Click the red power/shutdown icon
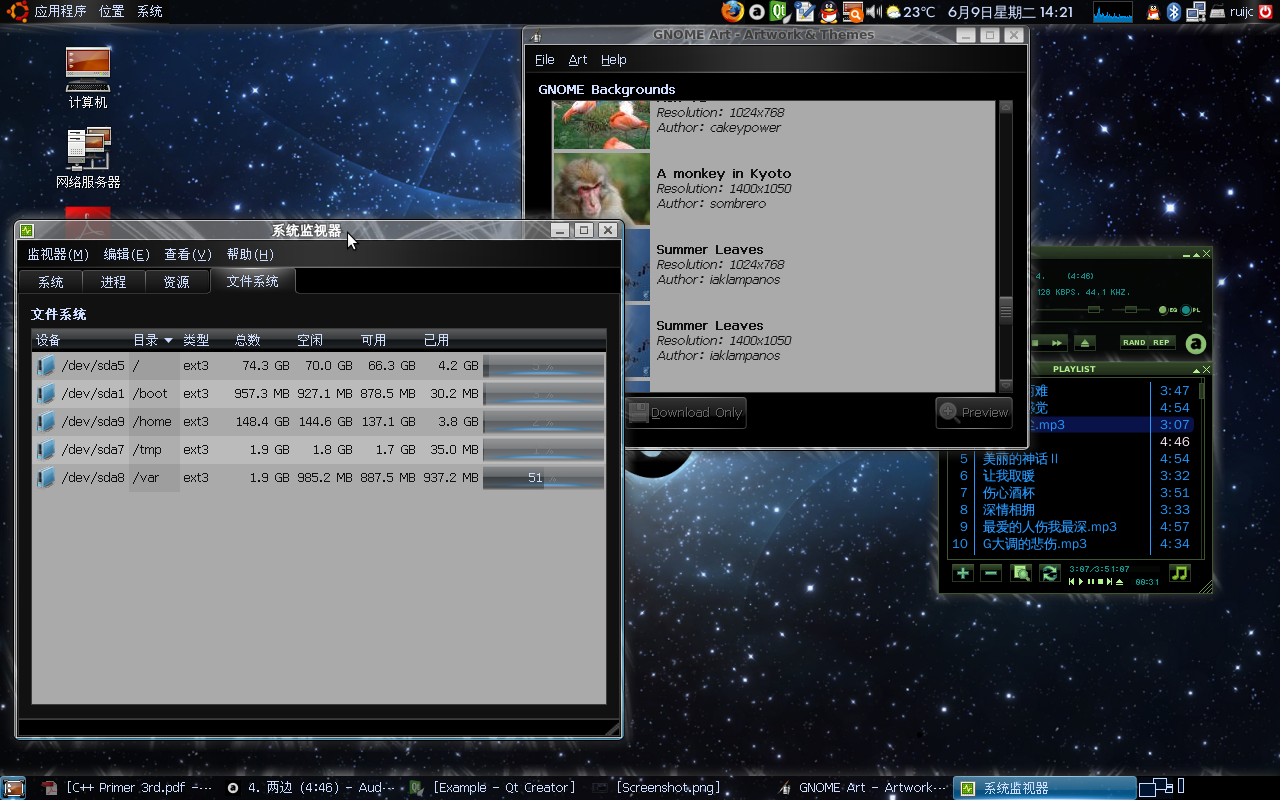The width and height of the screenshot is (1280, 800). point(1266,12)
